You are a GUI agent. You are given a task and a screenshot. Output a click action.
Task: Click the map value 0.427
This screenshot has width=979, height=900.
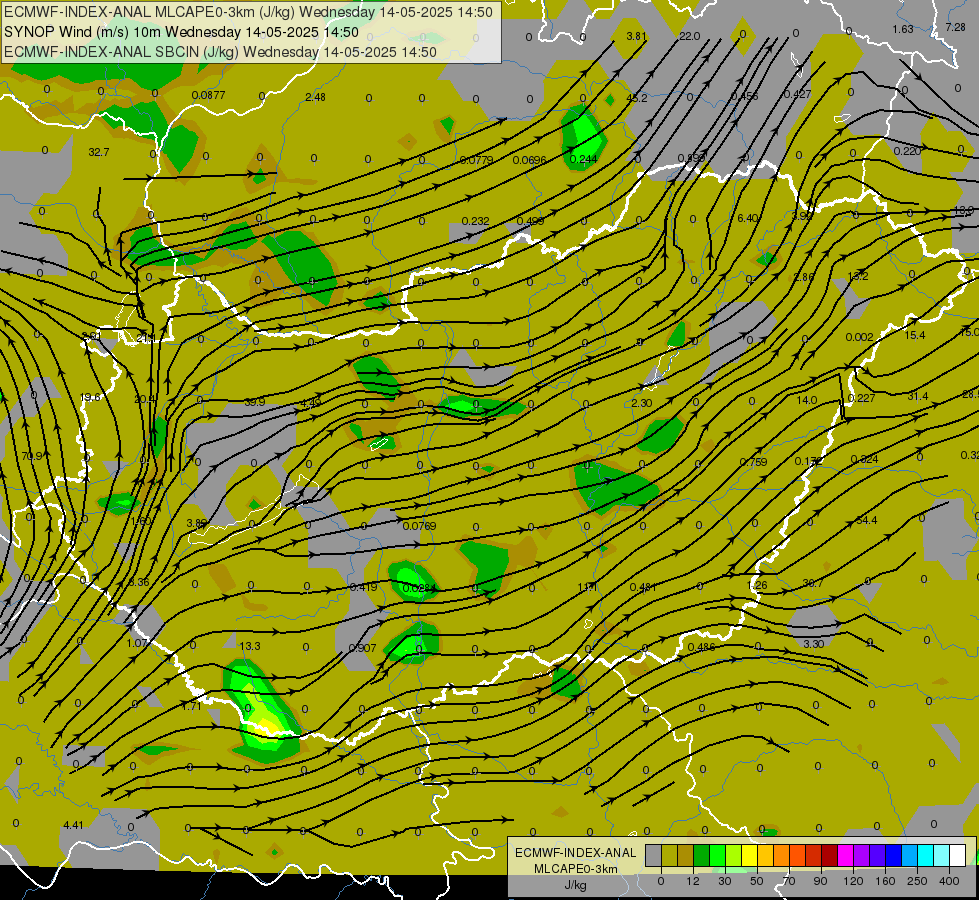[797, 94]
